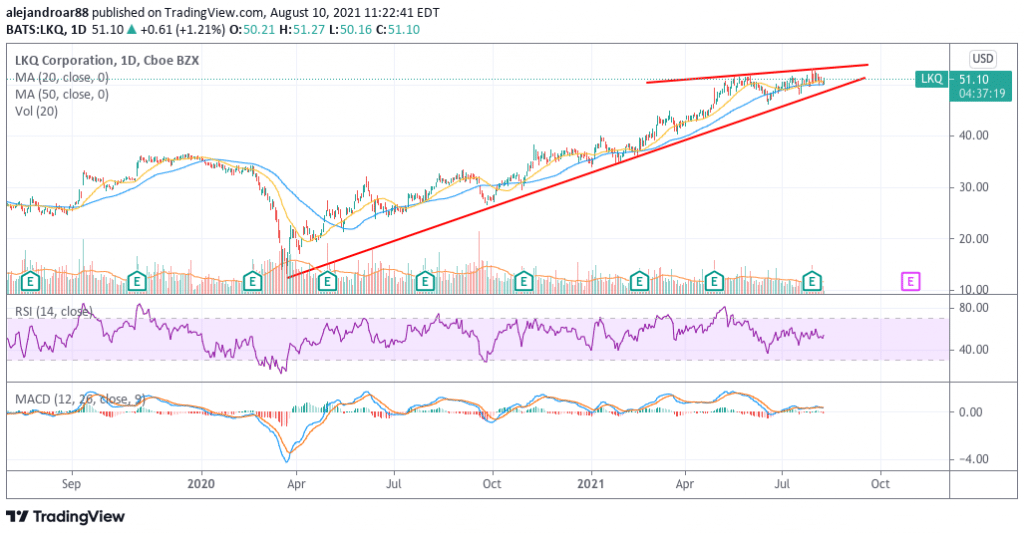
Task: Click the MACD (12, 26, close, 9) legend
Action: pyautogui.click(x=80, y=399)
